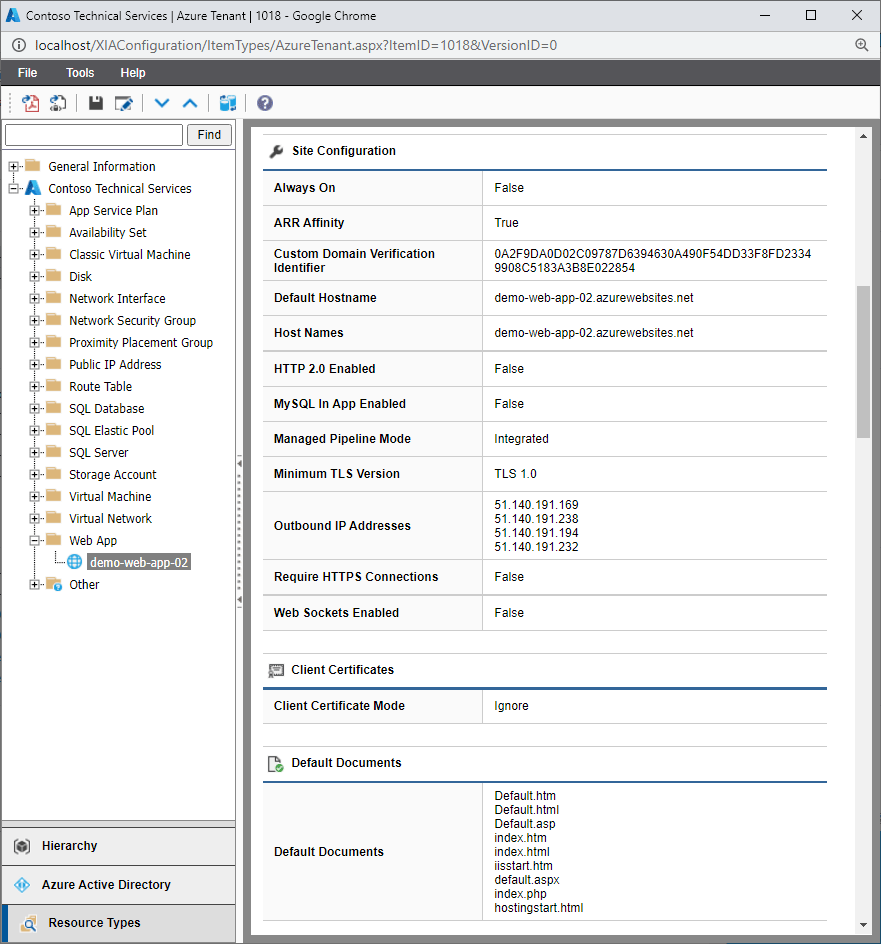Click the Integrated pipeline mode value
Screen dimensions: 881x944
pos(521,439)
